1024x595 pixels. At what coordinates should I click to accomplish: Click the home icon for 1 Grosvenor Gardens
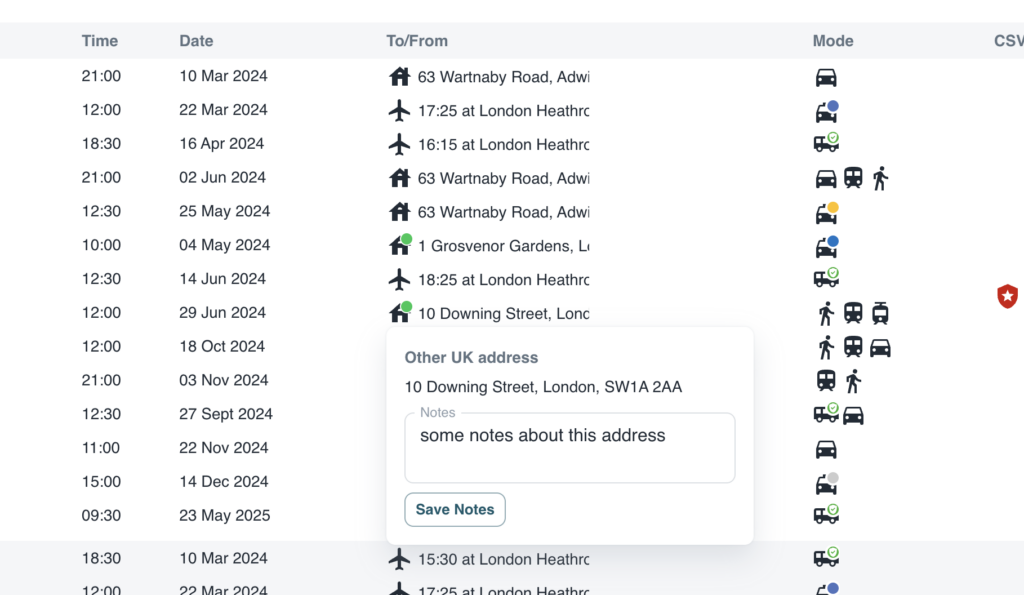(399, 245)
